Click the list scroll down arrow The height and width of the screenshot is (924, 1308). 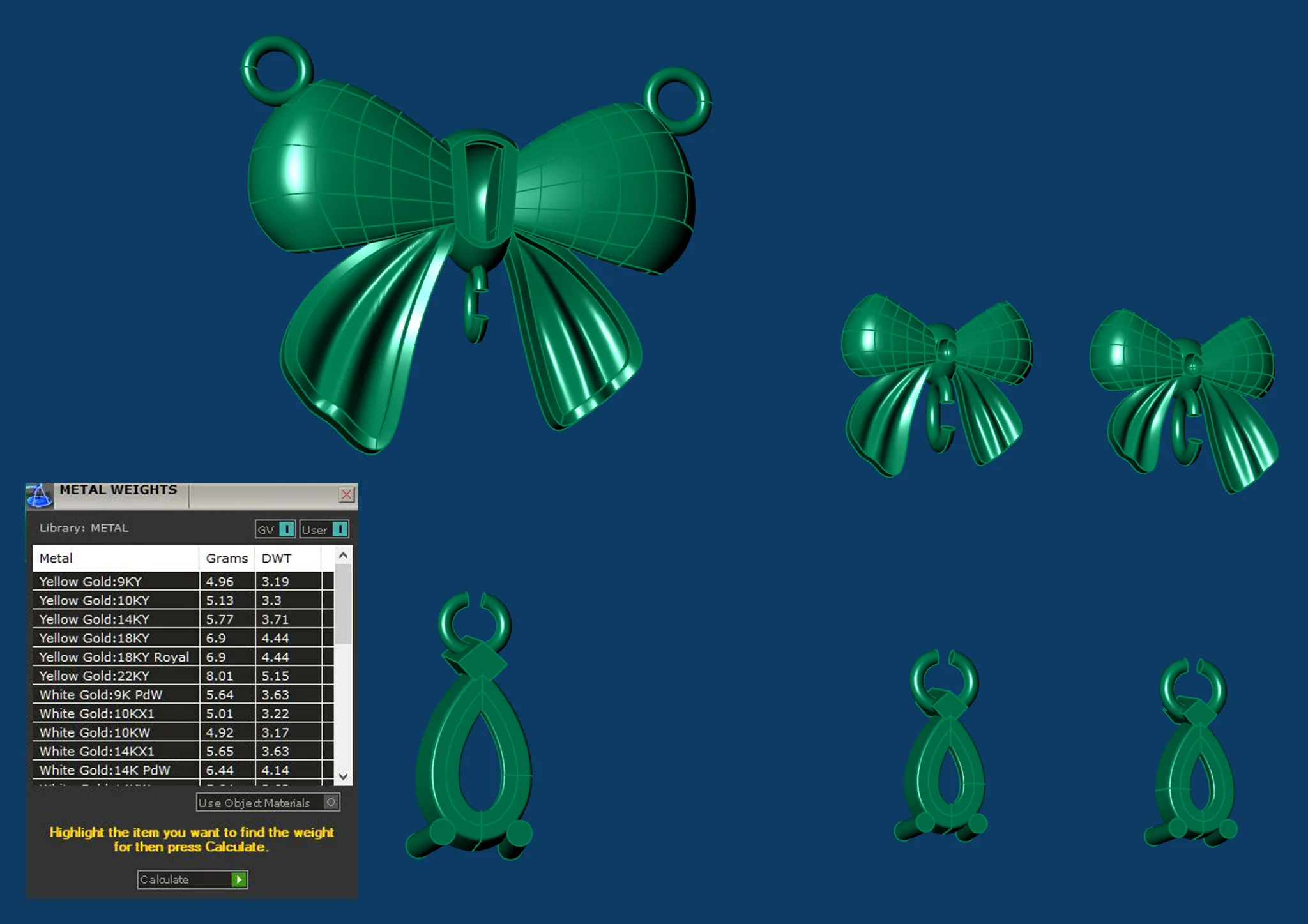[x=343, y=776]
